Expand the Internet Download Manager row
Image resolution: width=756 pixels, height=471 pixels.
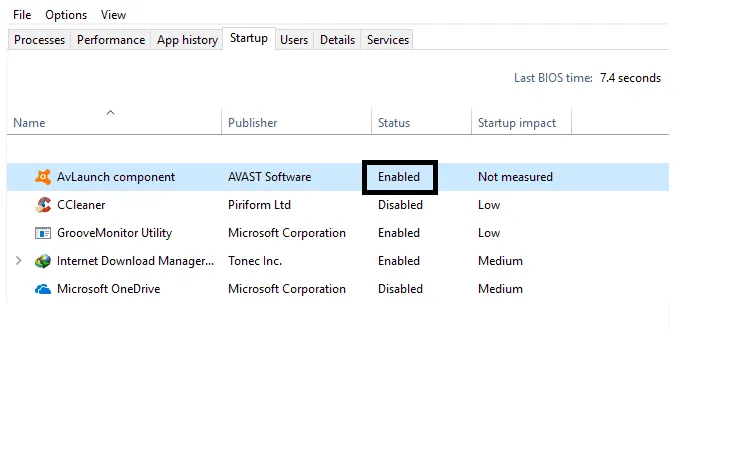pos(19,261)
